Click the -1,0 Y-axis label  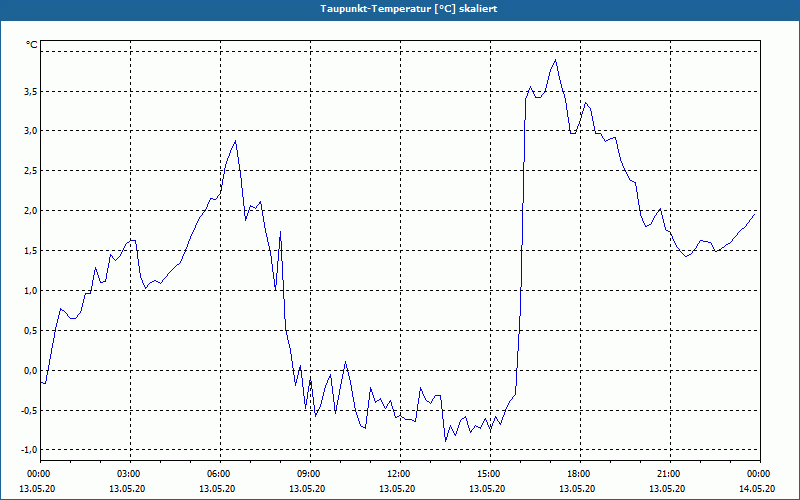click(x=29, y=449)
